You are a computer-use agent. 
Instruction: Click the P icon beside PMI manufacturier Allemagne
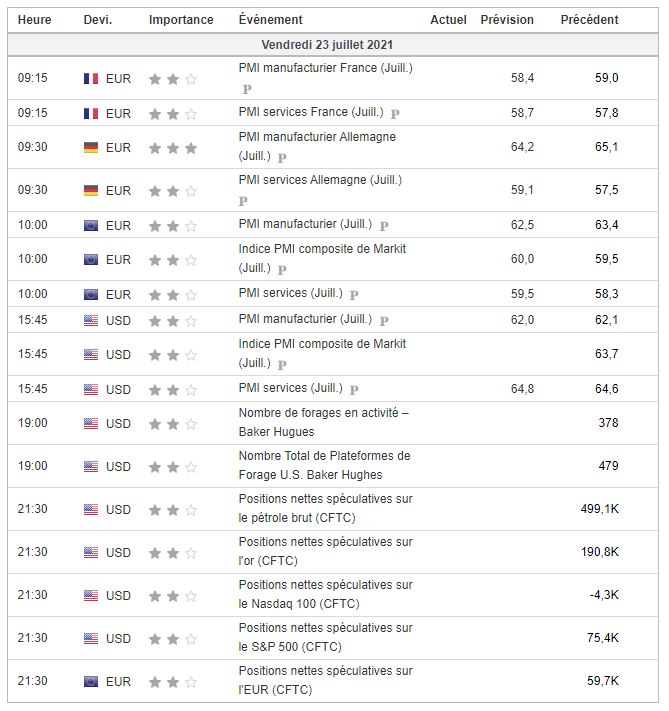[282, 157]
